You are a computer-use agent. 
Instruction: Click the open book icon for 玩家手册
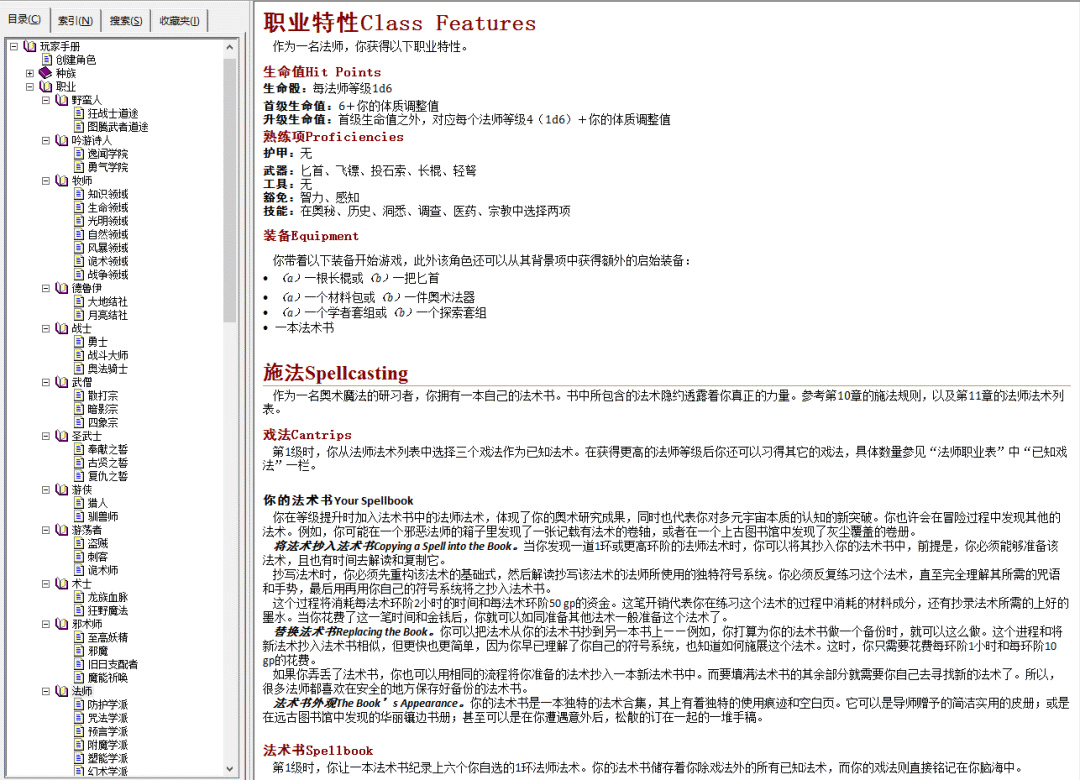[x=30, y=46]
